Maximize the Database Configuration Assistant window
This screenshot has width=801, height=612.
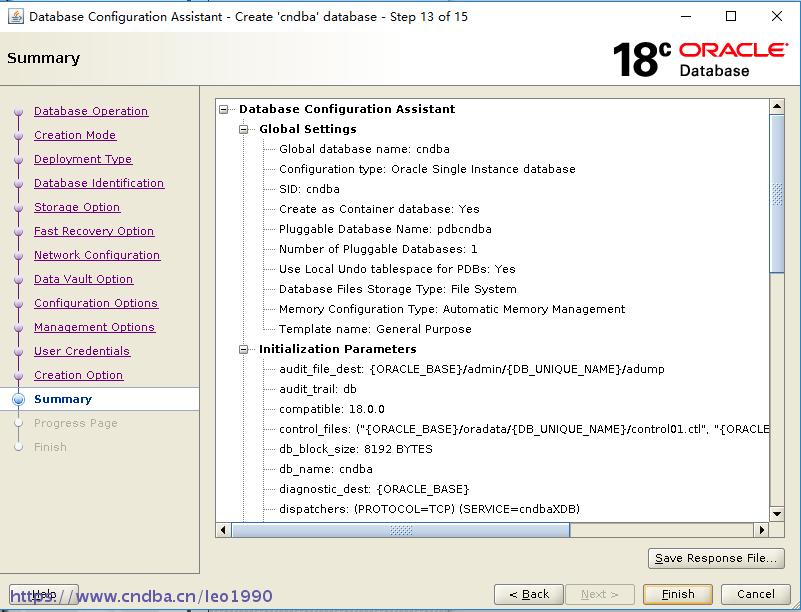pos(731,16)
